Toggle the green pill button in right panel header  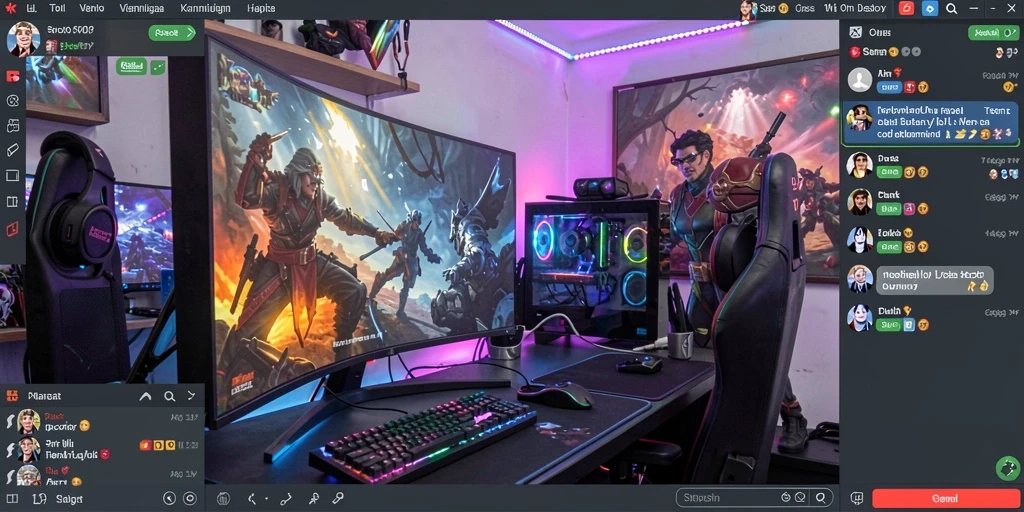click(993, 32)
